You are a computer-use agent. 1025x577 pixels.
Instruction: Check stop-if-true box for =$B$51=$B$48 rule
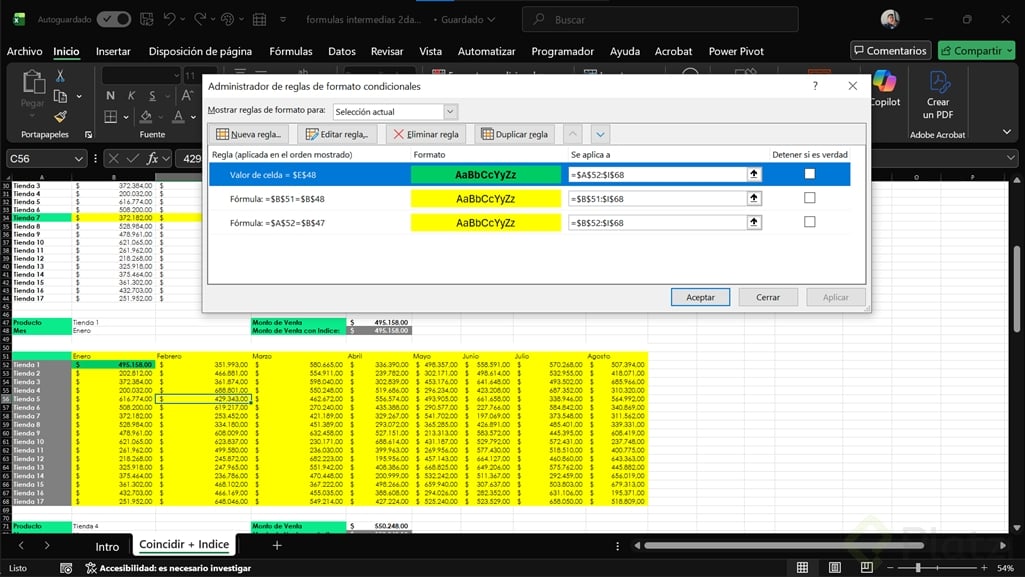809,198
